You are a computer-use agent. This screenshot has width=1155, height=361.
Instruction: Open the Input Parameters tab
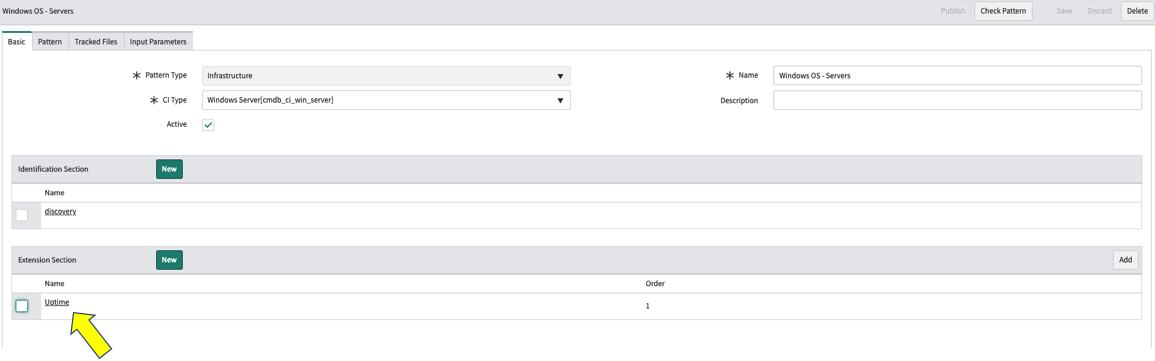click(x=158, y=42)
